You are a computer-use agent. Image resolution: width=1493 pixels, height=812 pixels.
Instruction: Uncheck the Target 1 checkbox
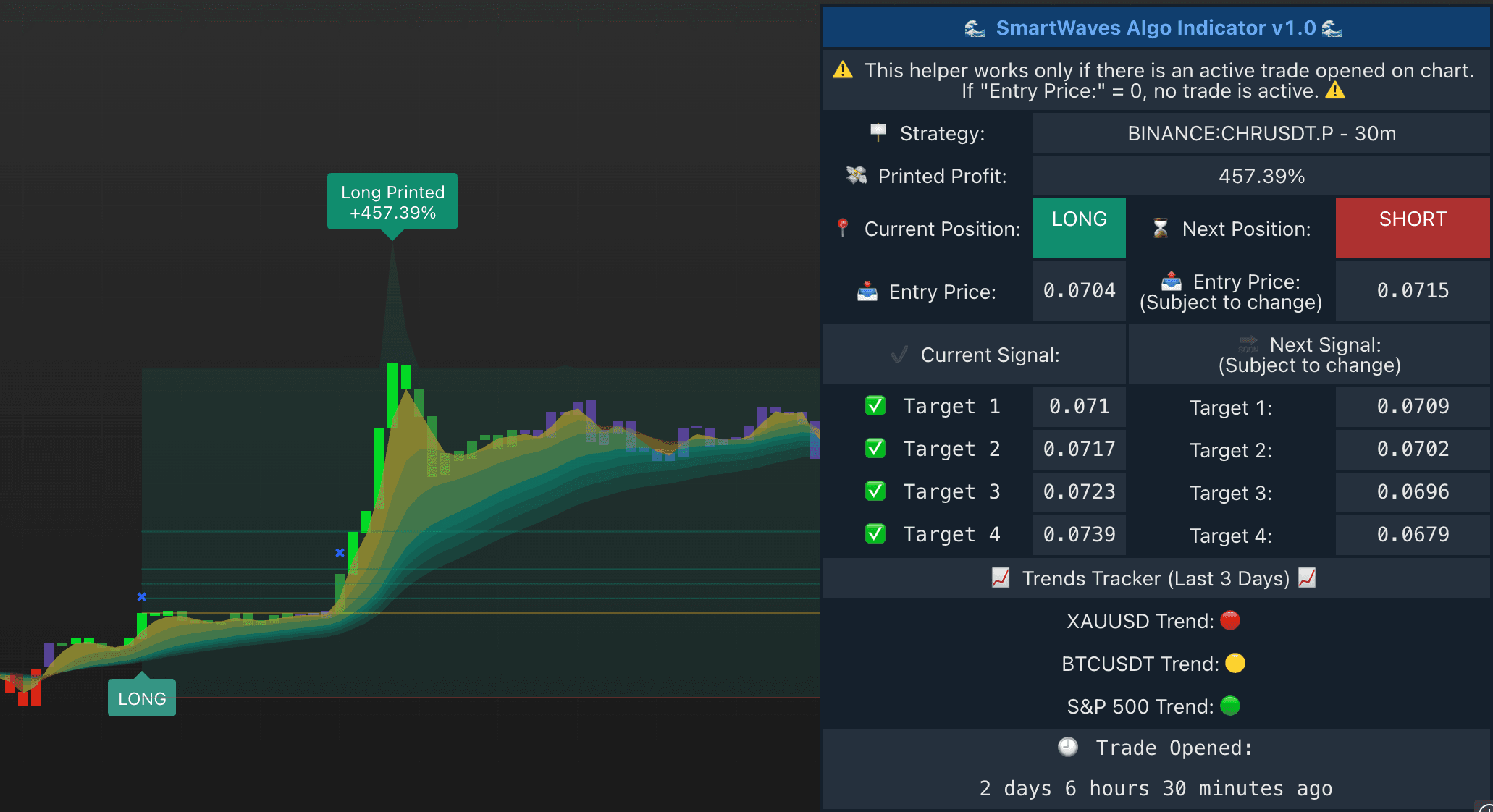tap(875, 406)
